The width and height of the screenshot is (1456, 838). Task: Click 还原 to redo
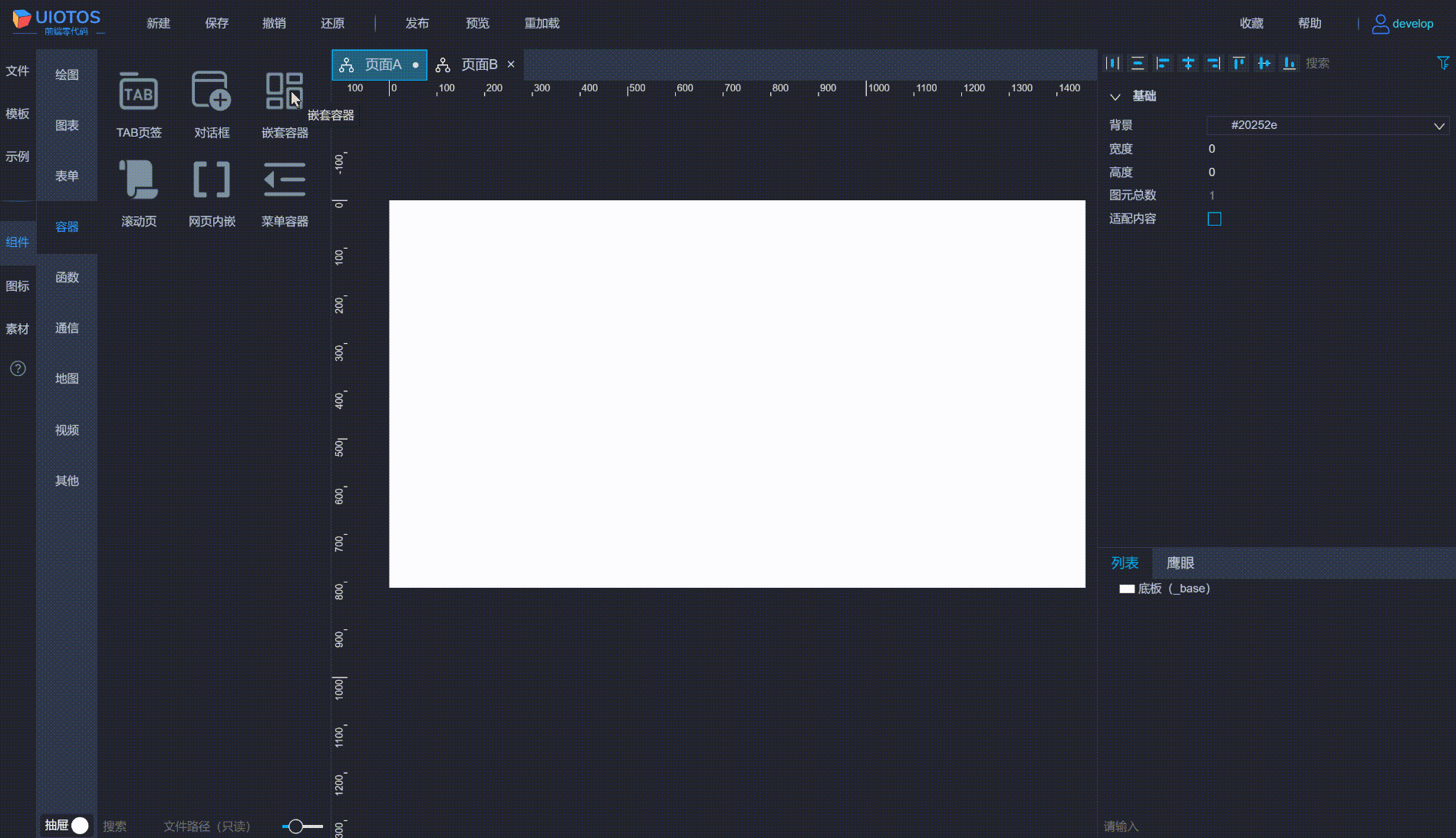[333, 24]
